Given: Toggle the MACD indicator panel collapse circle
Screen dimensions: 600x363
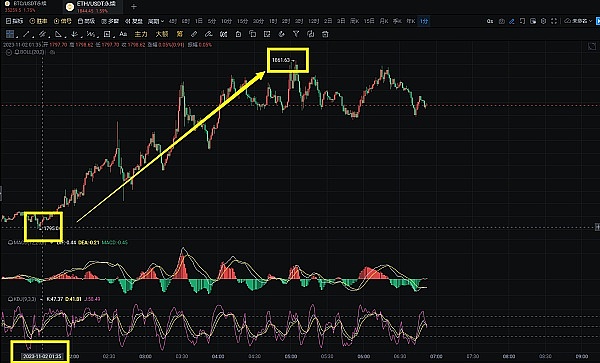Looking at the screenshot, I should pos(11,243).
